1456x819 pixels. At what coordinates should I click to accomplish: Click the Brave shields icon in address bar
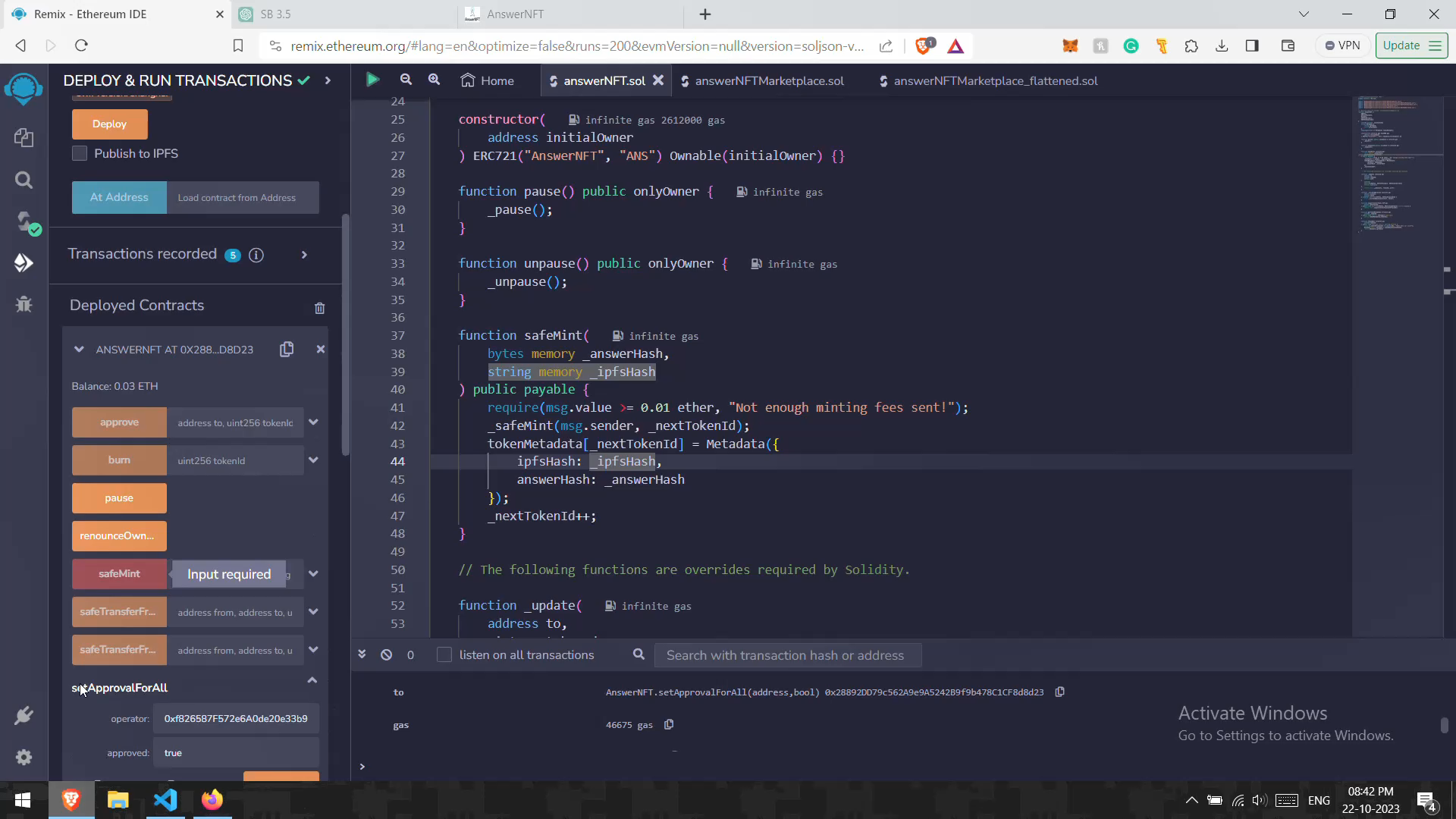(x=924, y=45)
